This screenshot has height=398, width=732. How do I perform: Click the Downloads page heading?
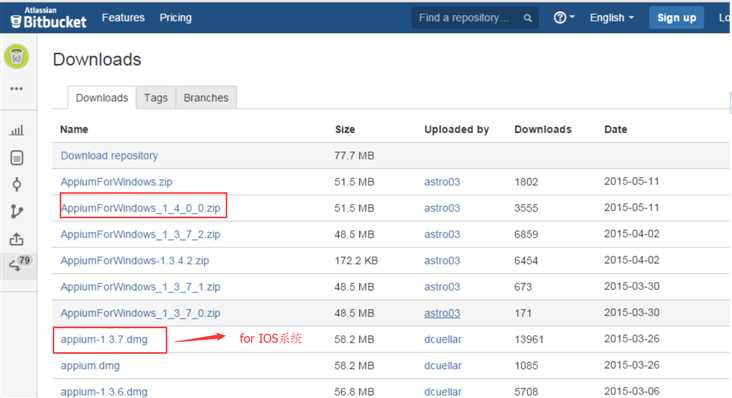[97, 60]
